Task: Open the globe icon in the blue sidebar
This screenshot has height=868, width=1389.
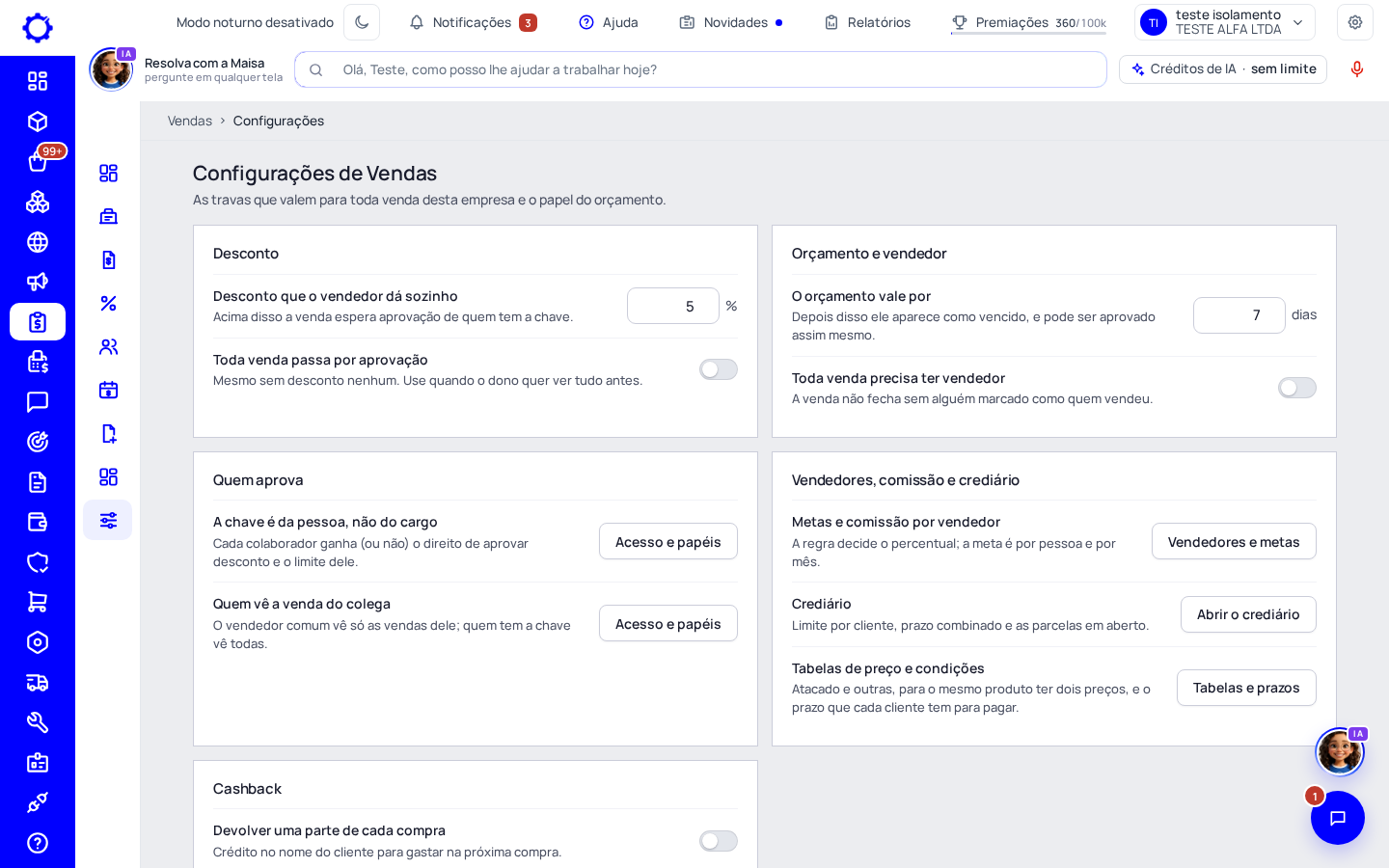Action: (38, 242)
